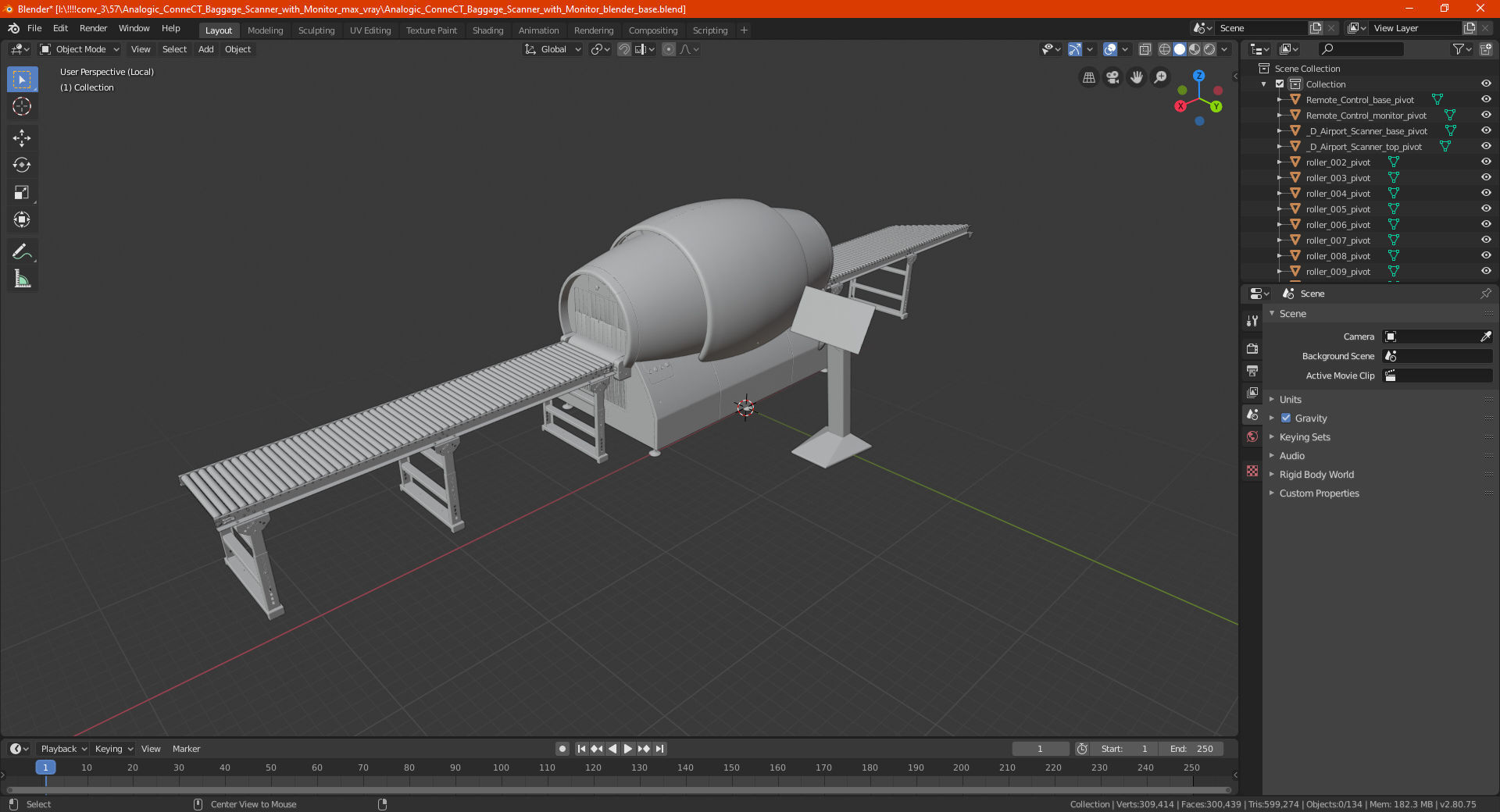
Task: Open the World properties tab
Action: (1252, 436)
